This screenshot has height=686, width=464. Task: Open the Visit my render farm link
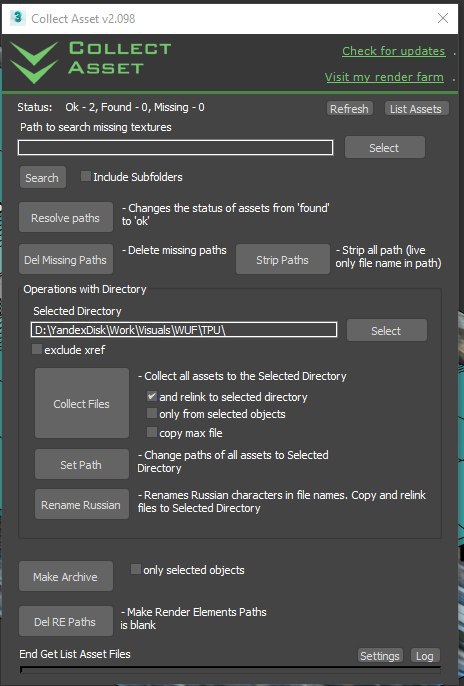[384, 77]
